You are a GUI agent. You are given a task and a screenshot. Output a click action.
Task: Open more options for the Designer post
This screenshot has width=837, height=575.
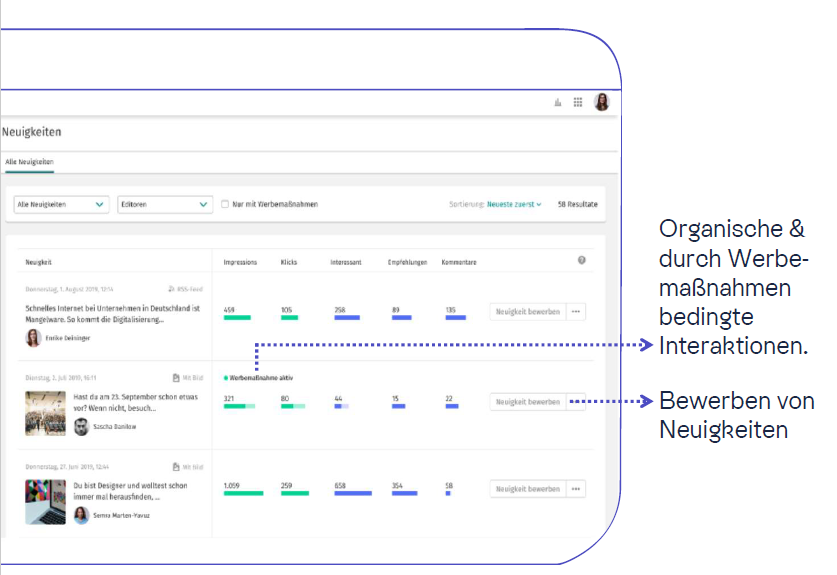(576, 489)
